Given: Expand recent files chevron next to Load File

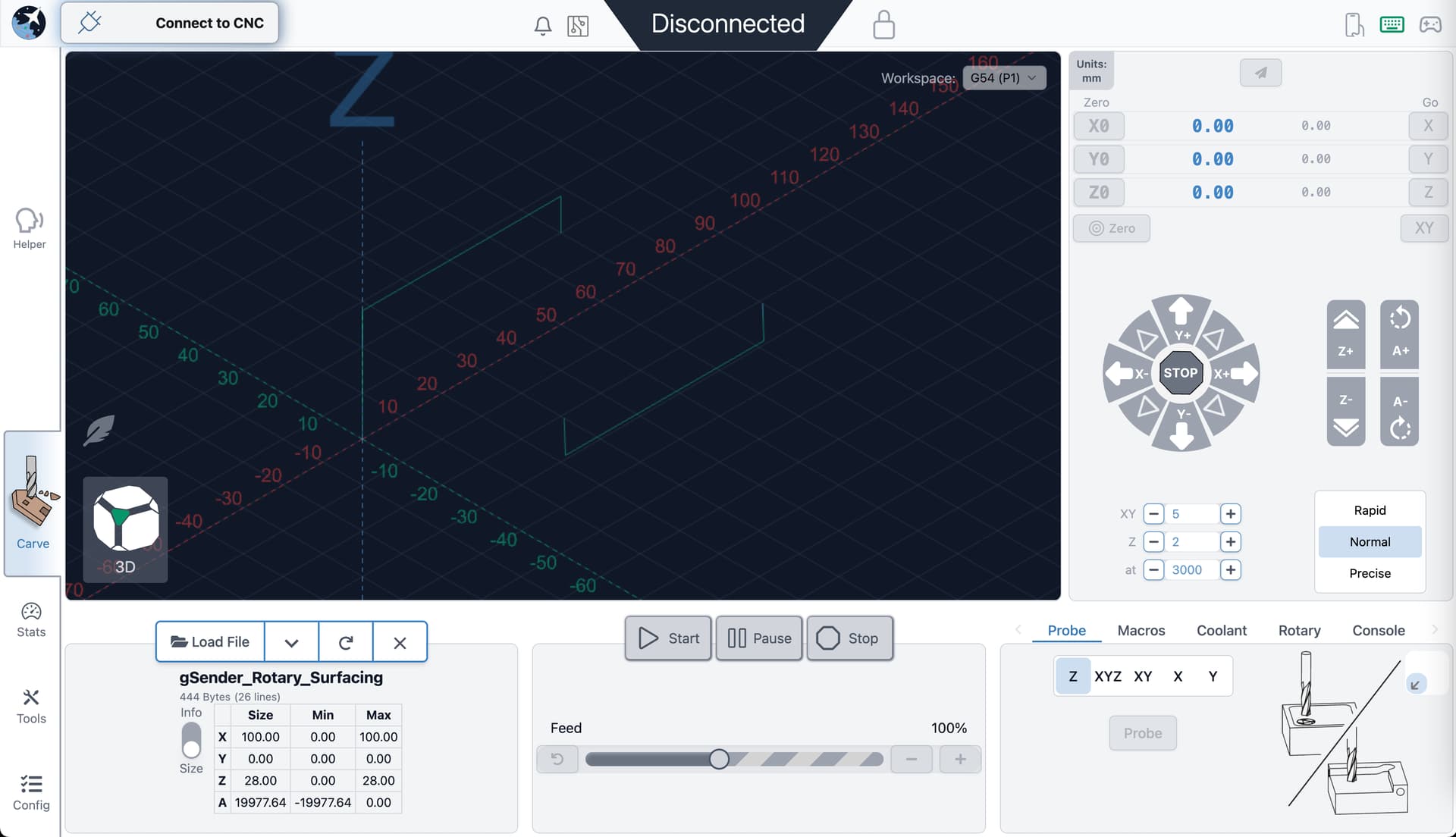Looking at the screenshot, I should (291, 642).
